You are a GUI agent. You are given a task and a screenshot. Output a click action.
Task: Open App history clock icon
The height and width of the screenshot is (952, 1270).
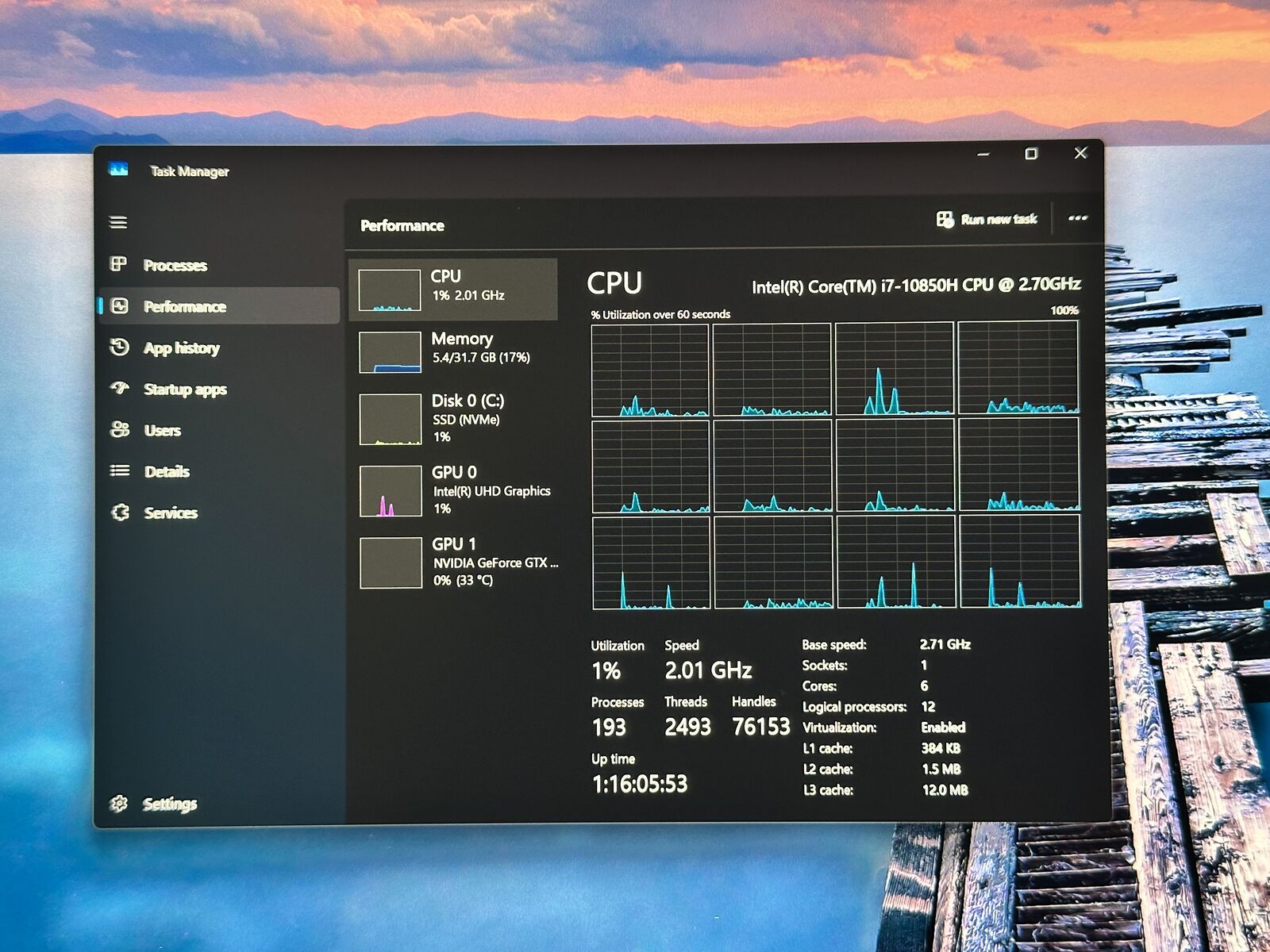[x=120, y=347]
